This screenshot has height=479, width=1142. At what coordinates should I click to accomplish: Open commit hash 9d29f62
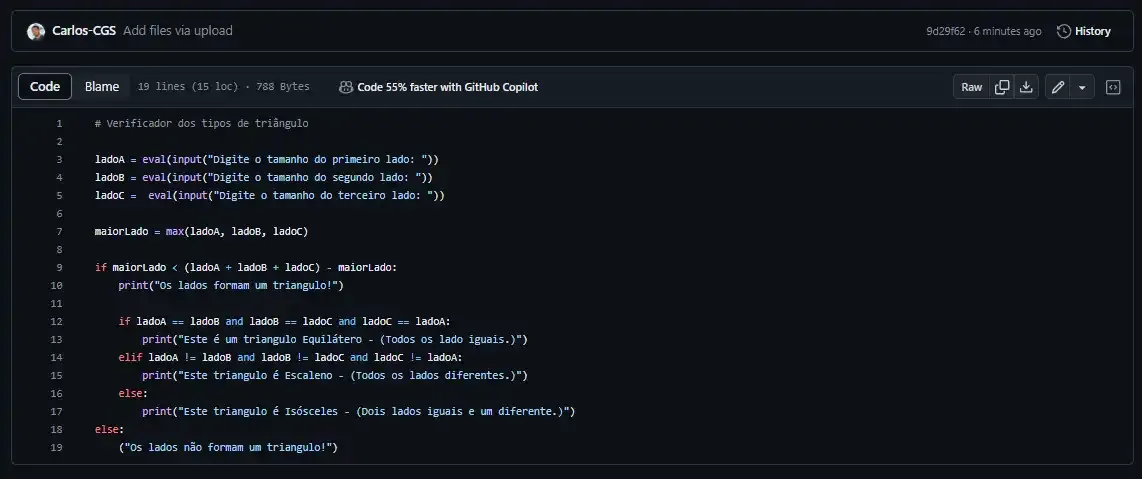pos(946,31)
